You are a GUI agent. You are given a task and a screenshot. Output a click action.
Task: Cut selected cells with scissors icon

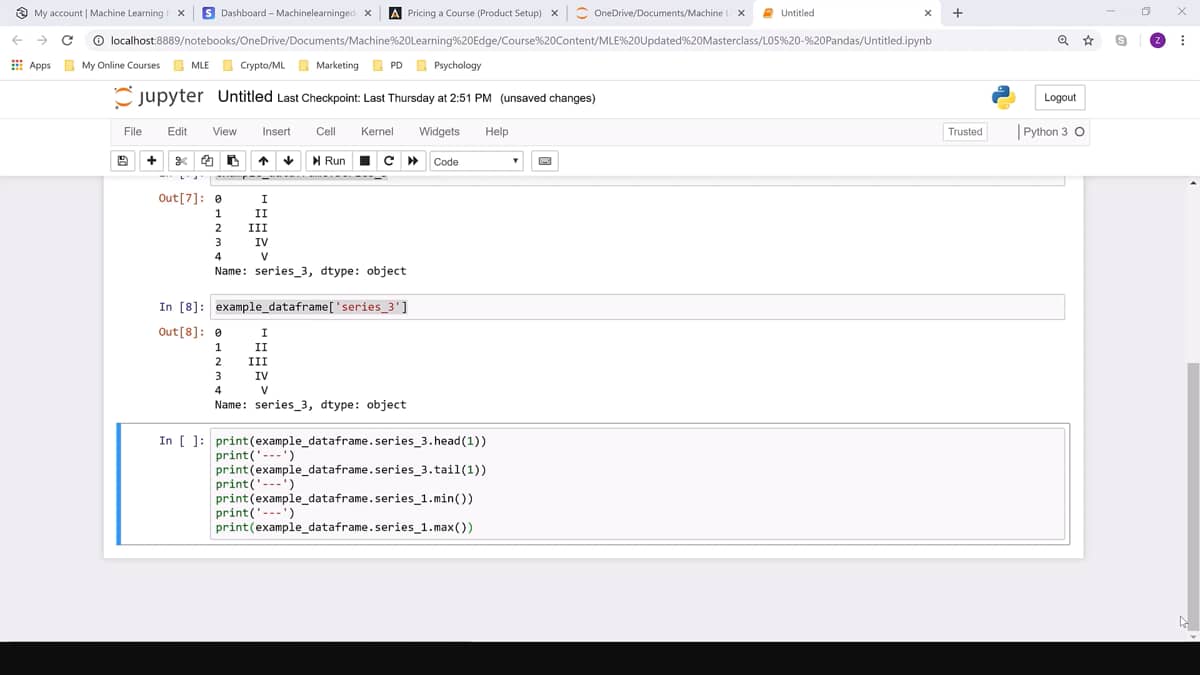click(x=181, y=161)
